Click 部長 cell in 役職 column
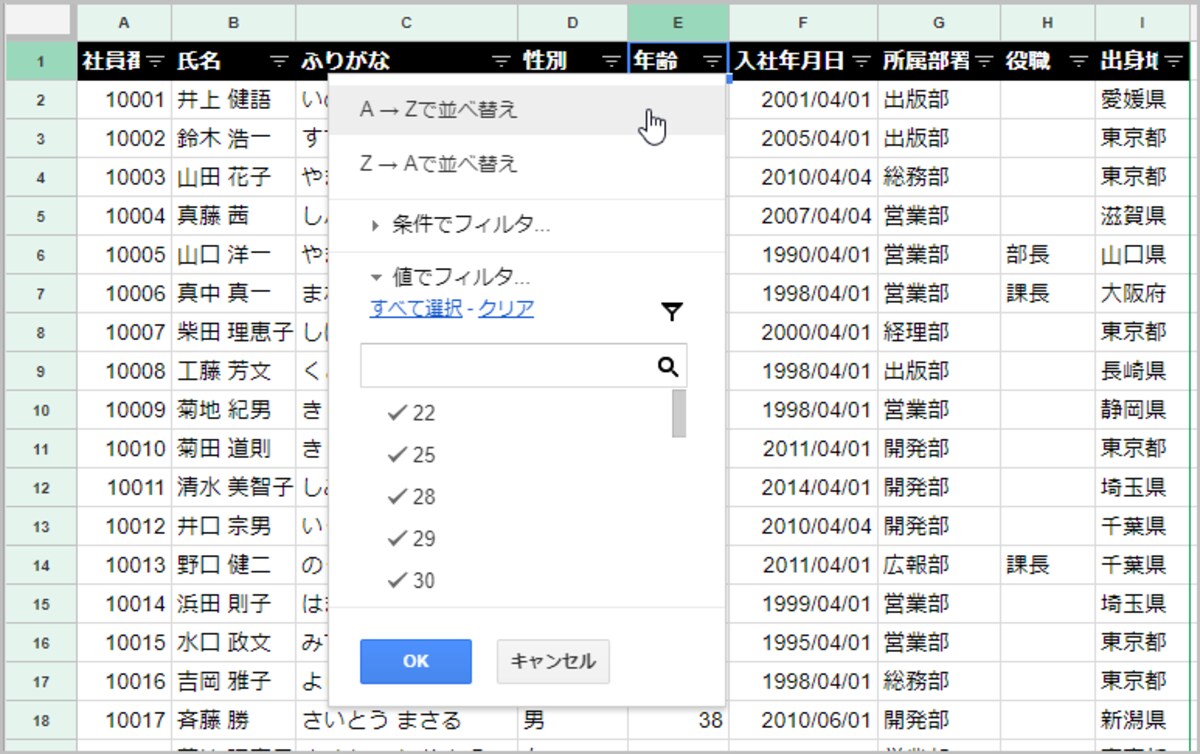Viewport: 1200px width, 754px height. pos(1047,255)
